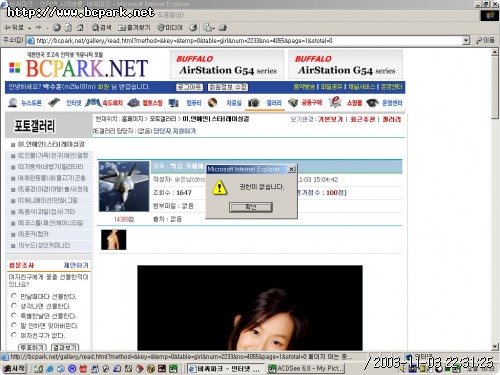Click the BCPARK.NET site logo

[78, 68]
